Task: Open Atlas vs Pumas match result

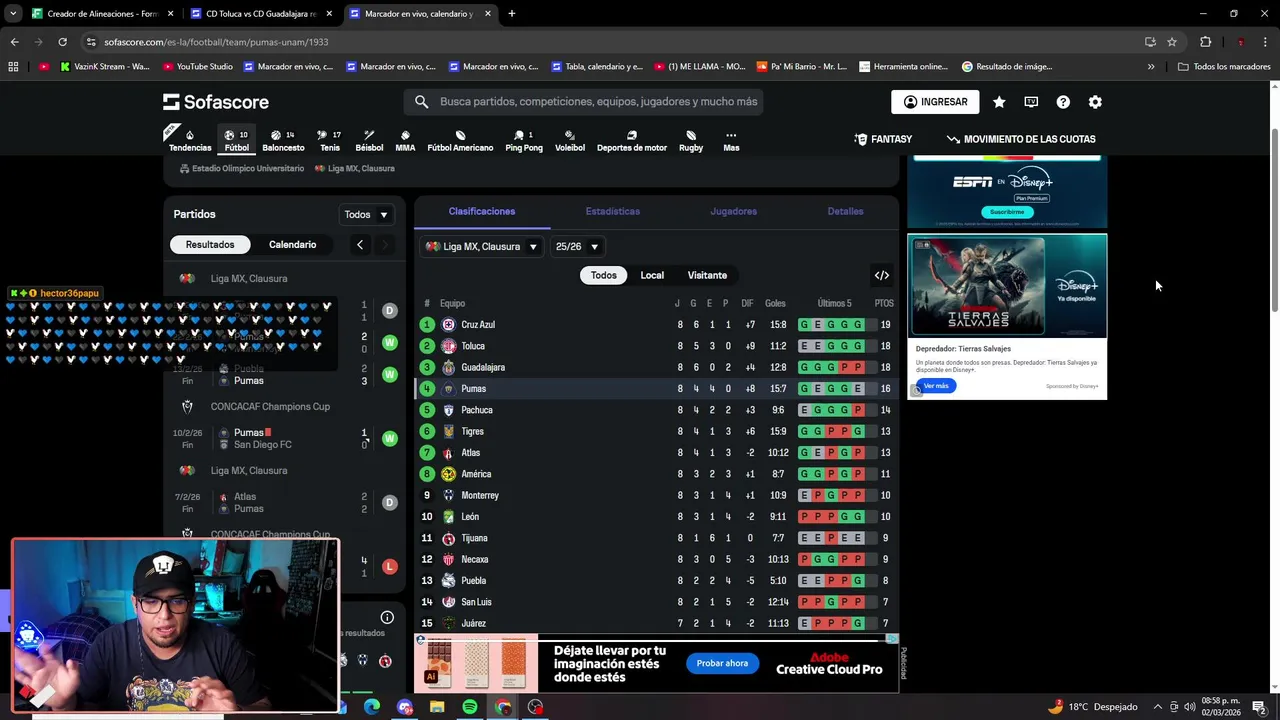Action: tap(285, 503)
